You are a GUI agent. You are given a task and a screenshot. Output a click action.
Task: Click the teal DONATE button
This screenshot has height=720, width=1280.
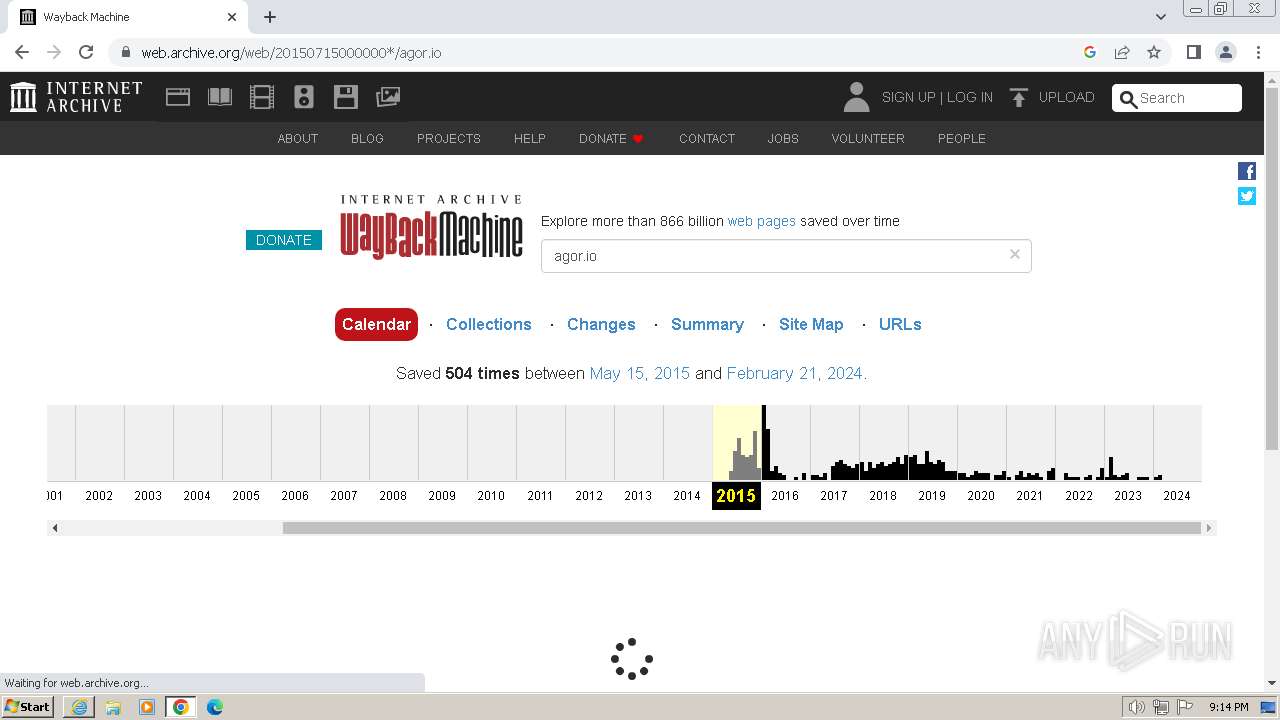pyautogui.click(x=284, y=240)
